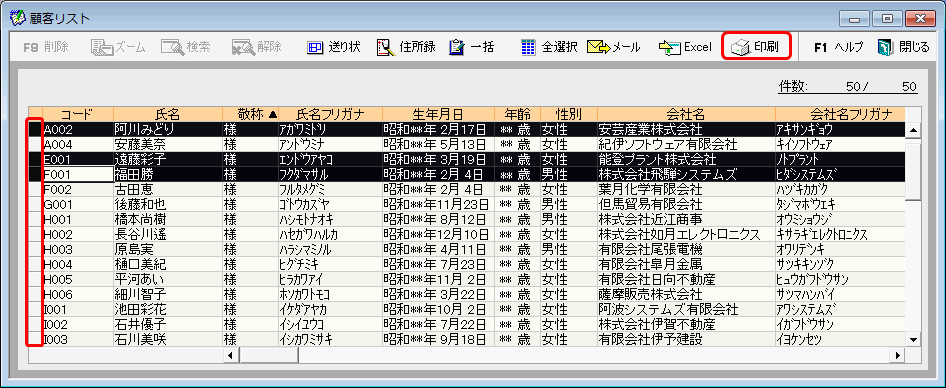The height and width of the screenshot is (388, 946).
Task: Click the 送り状 shipping label toolbar button
Action: pyautogui.click(x=334, y=47)
